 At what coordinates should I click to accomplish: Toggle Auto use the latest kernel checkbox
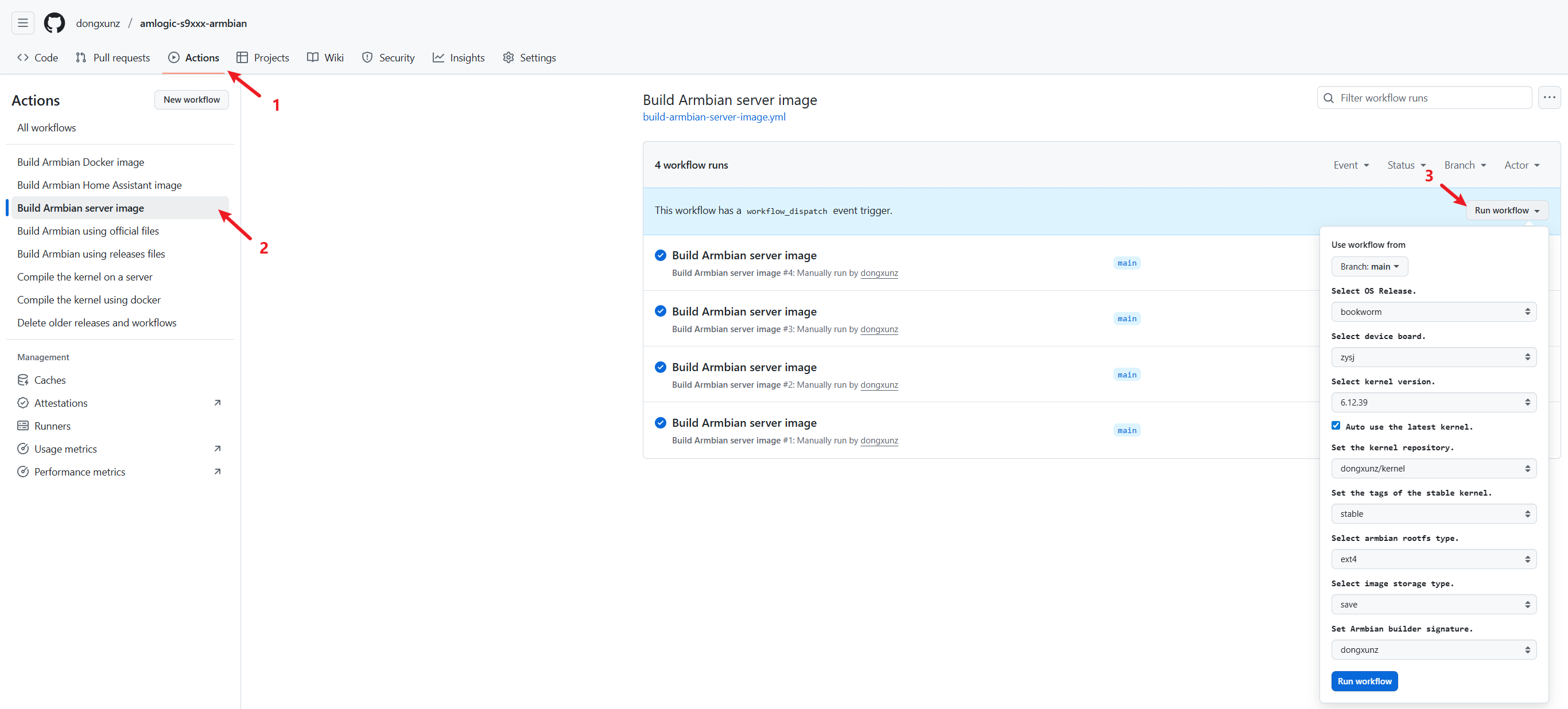pos(1336,426)
